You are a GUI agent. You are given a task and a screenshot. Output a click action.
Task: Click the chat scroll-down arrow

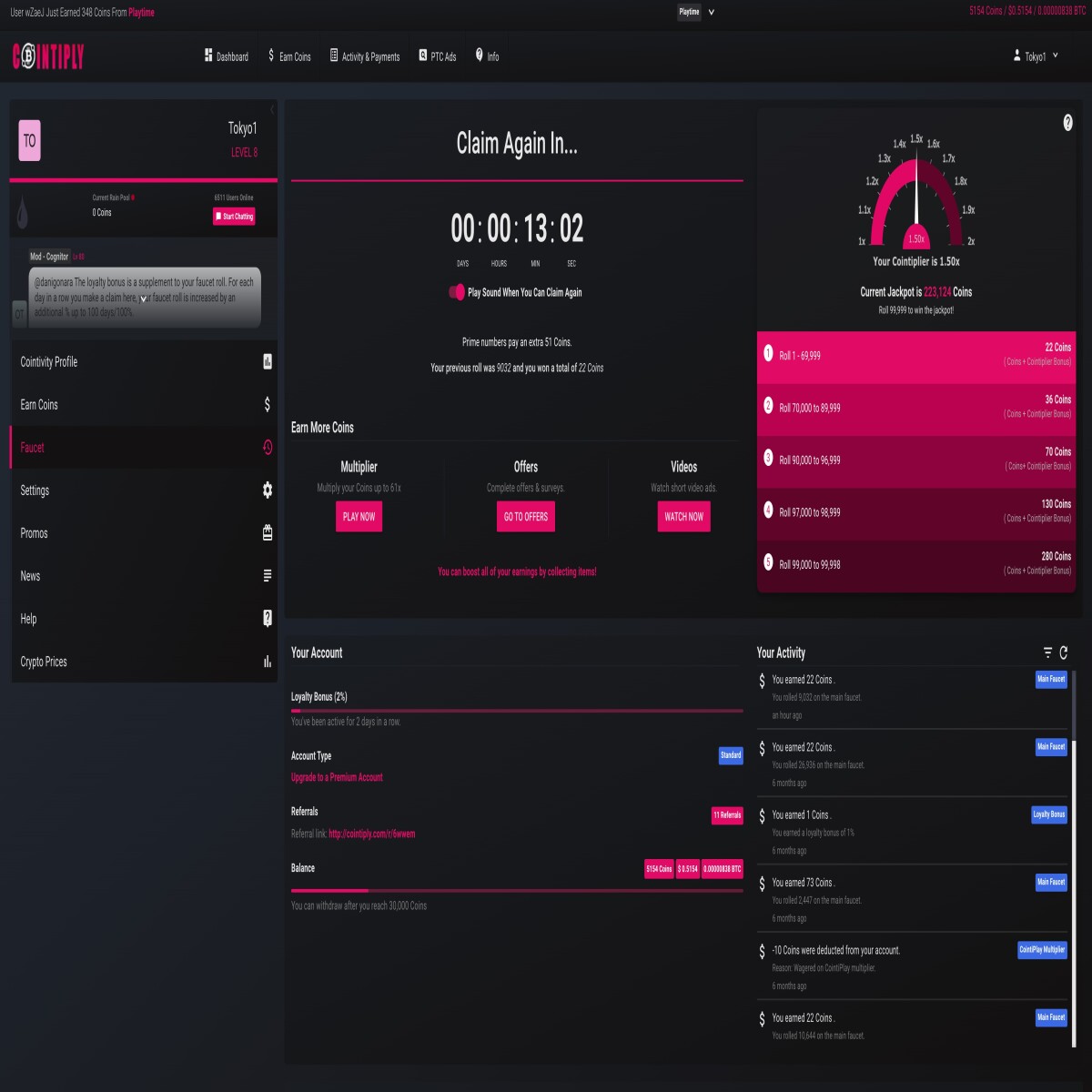(x=143, y=298)
